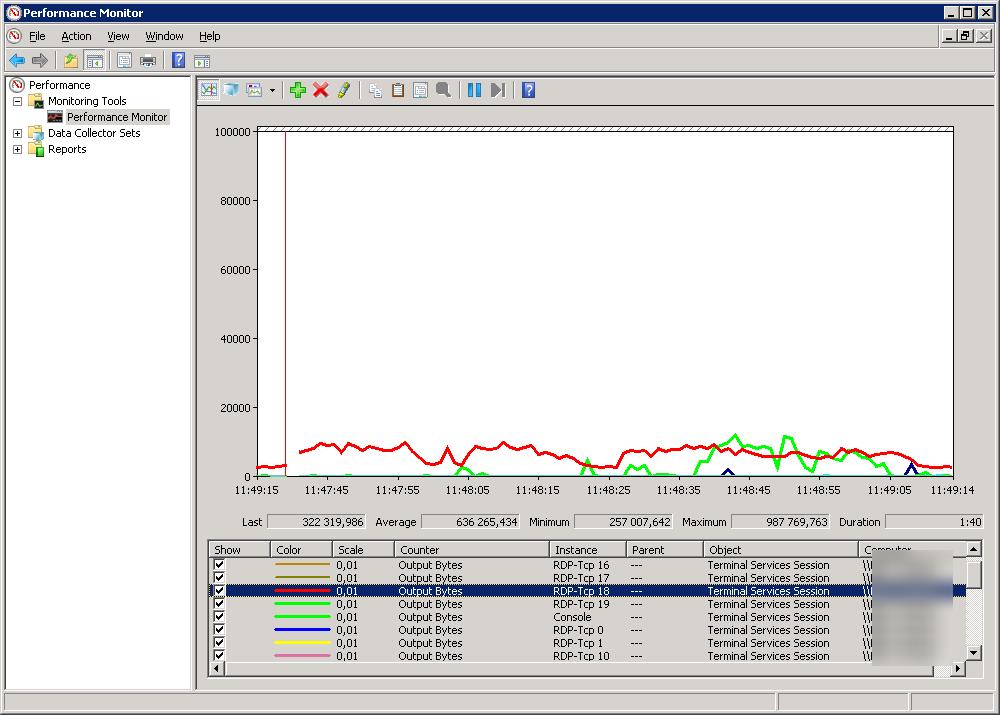Click the Highlight pencil icon
1000x715 pixels.
(343, 90)
